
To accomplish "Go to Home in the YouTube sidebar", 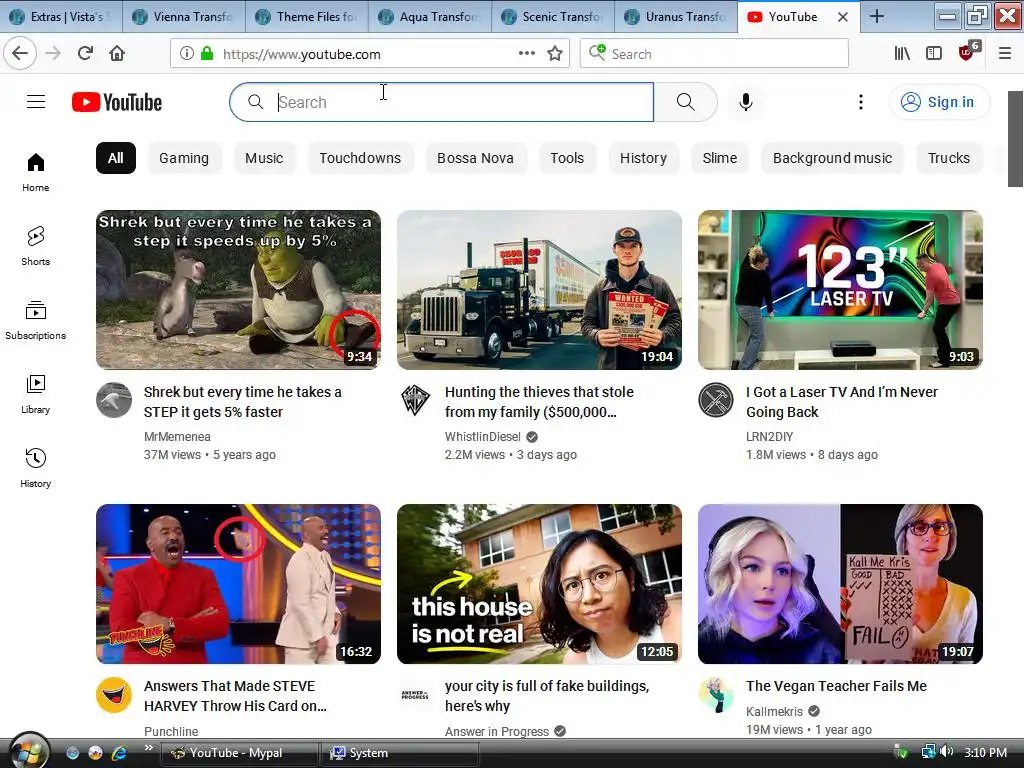I will [x=35, y=172].
